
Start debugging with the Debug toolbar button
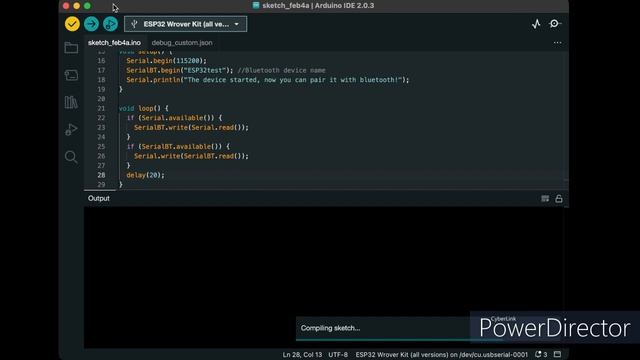pos(110,24)
